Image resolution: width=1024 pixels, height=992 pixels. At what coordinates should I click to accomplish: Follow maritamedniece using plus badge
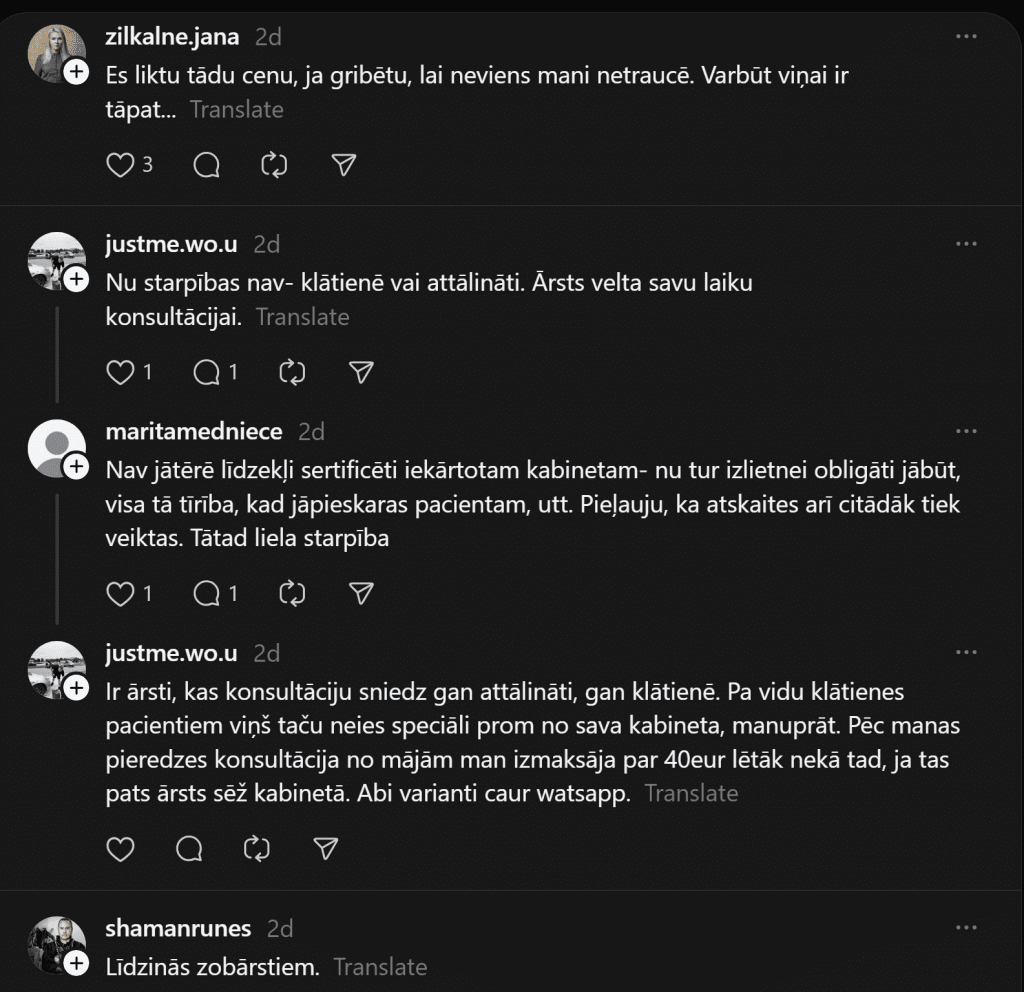76,467
